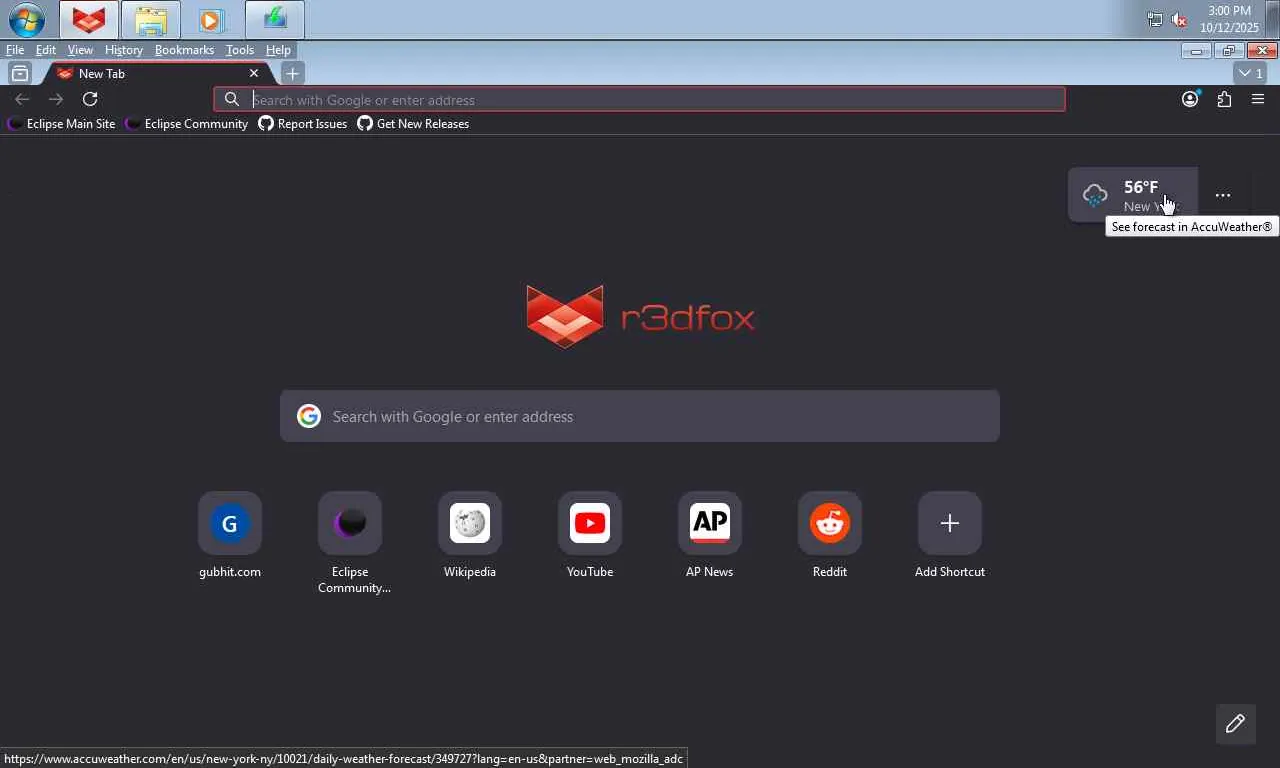Image resolution: width=1280 pixels, height=768 pixels.
Task: Open the View menu
Action: (x=80, y=50)
